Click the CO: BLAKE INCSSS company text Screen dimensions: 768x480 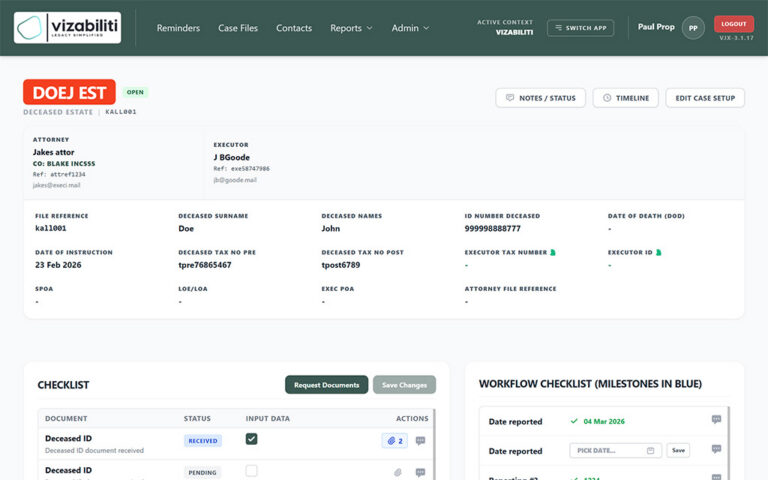[x=64, y=164]
